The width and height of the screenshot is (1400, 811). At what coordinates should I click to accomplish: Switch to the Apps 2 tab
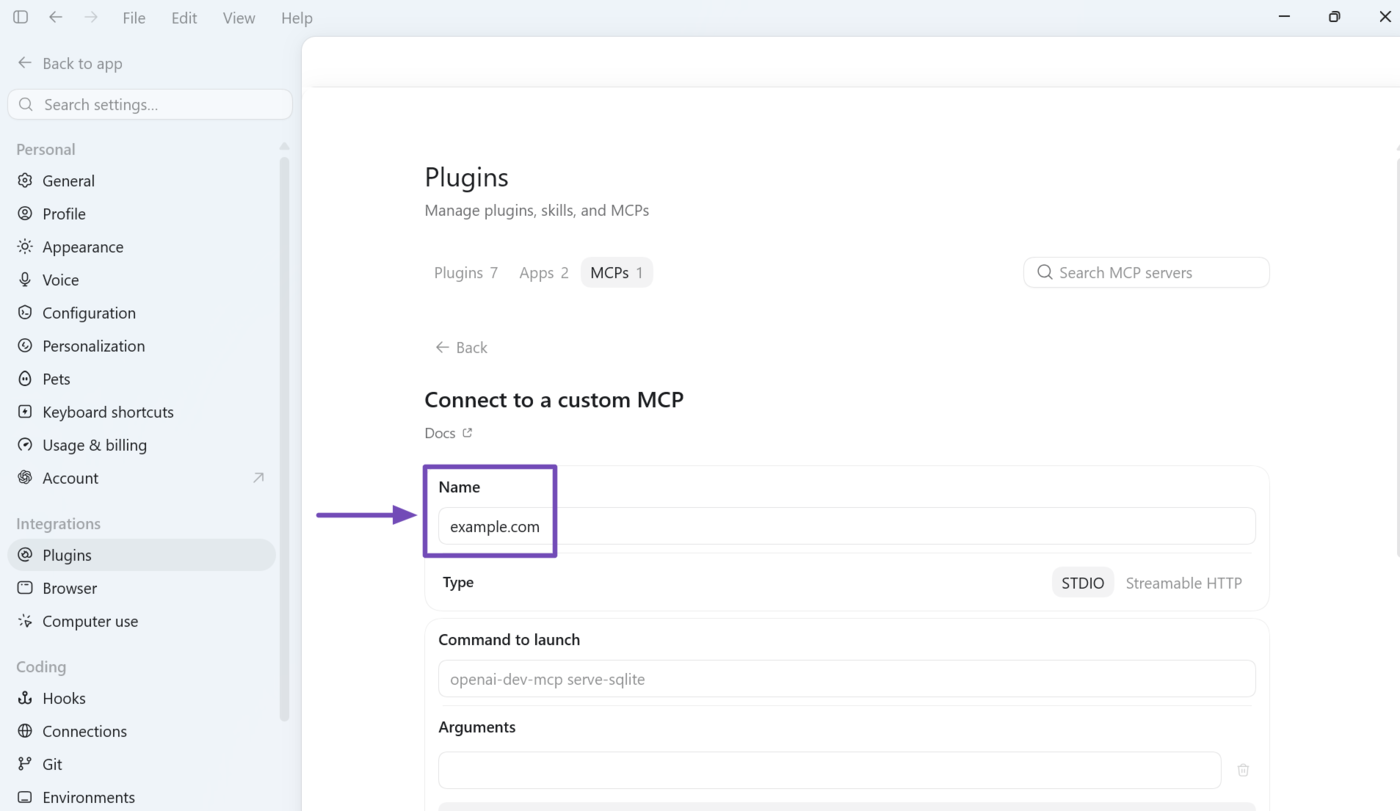click(544, 272)
